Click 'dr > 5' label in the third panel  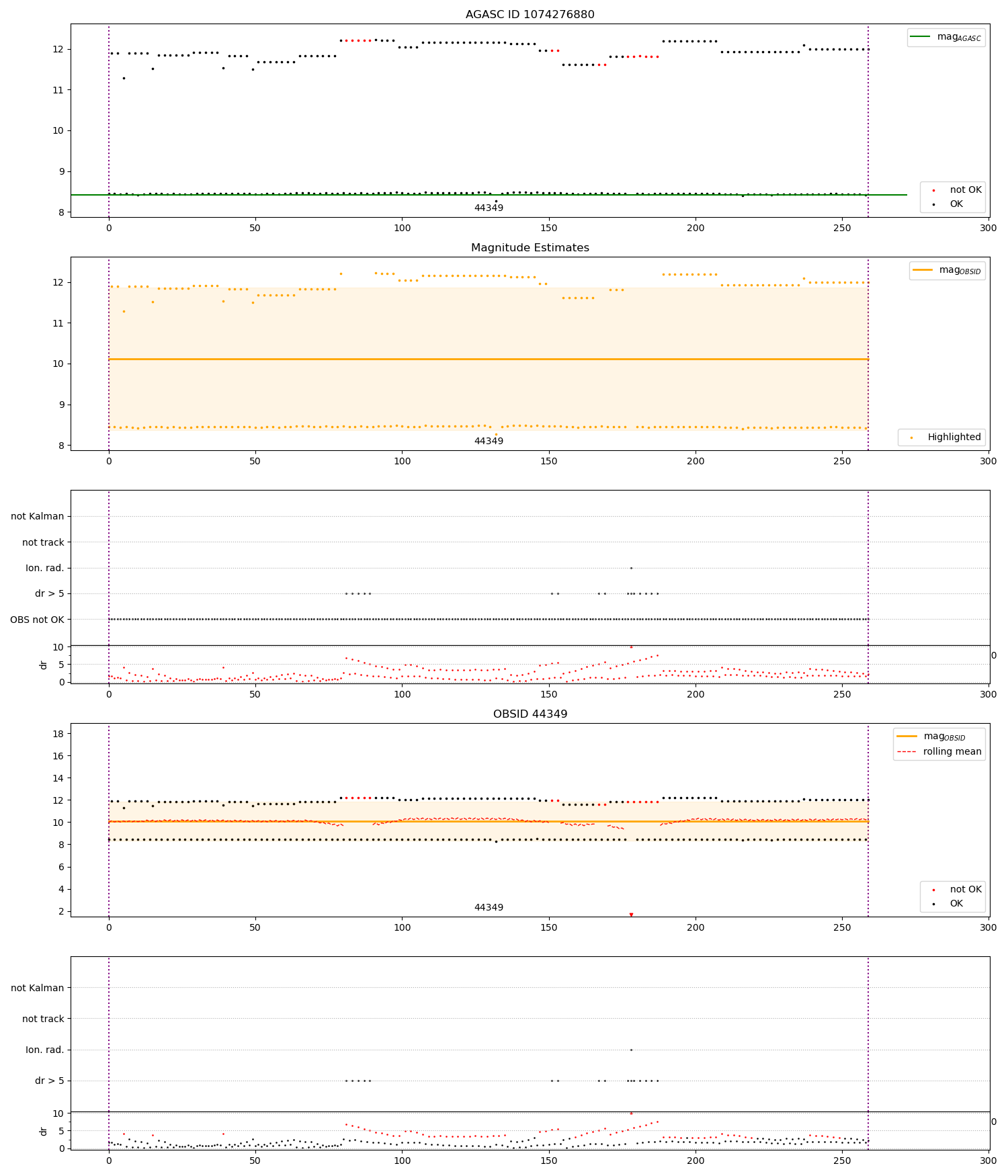(x=50, y=594)
